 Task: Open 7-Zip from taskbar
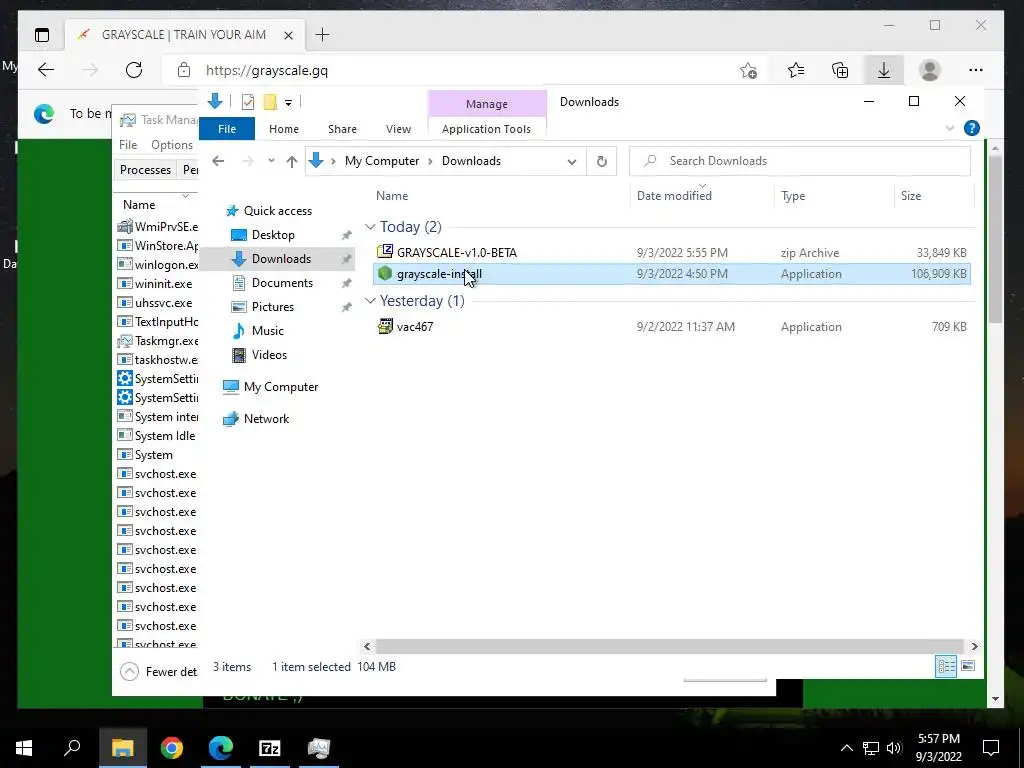[x=270, y=748]
